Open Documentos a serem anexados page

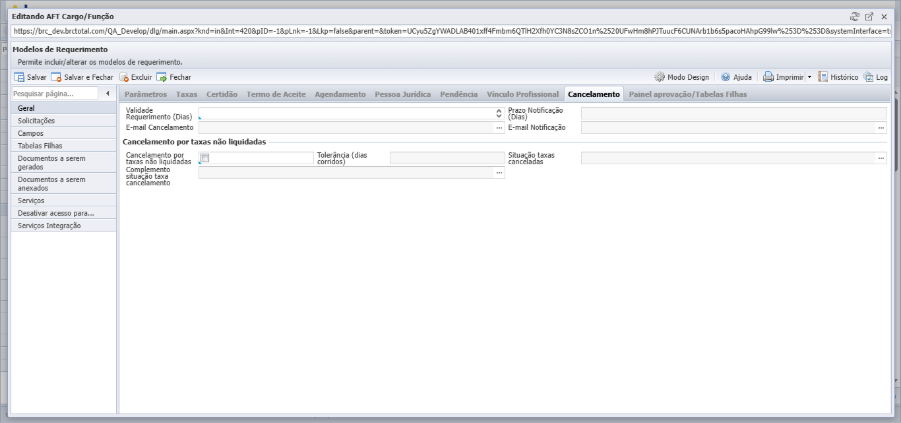63,184
